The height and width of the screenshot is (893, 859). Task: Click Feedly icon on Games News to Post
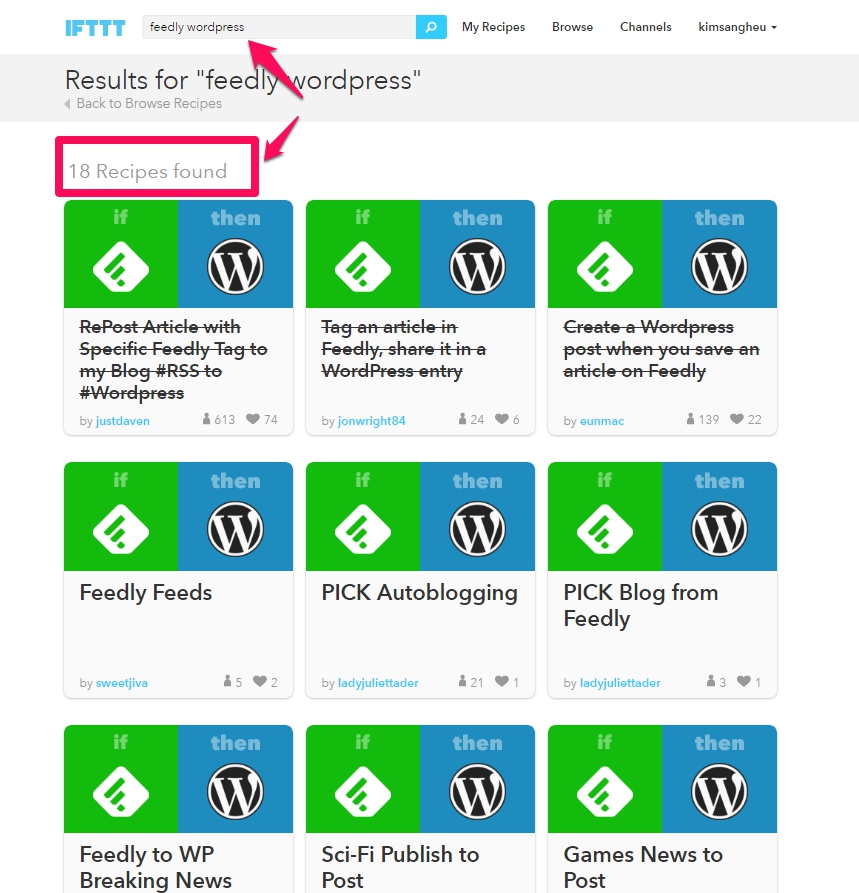605,791
